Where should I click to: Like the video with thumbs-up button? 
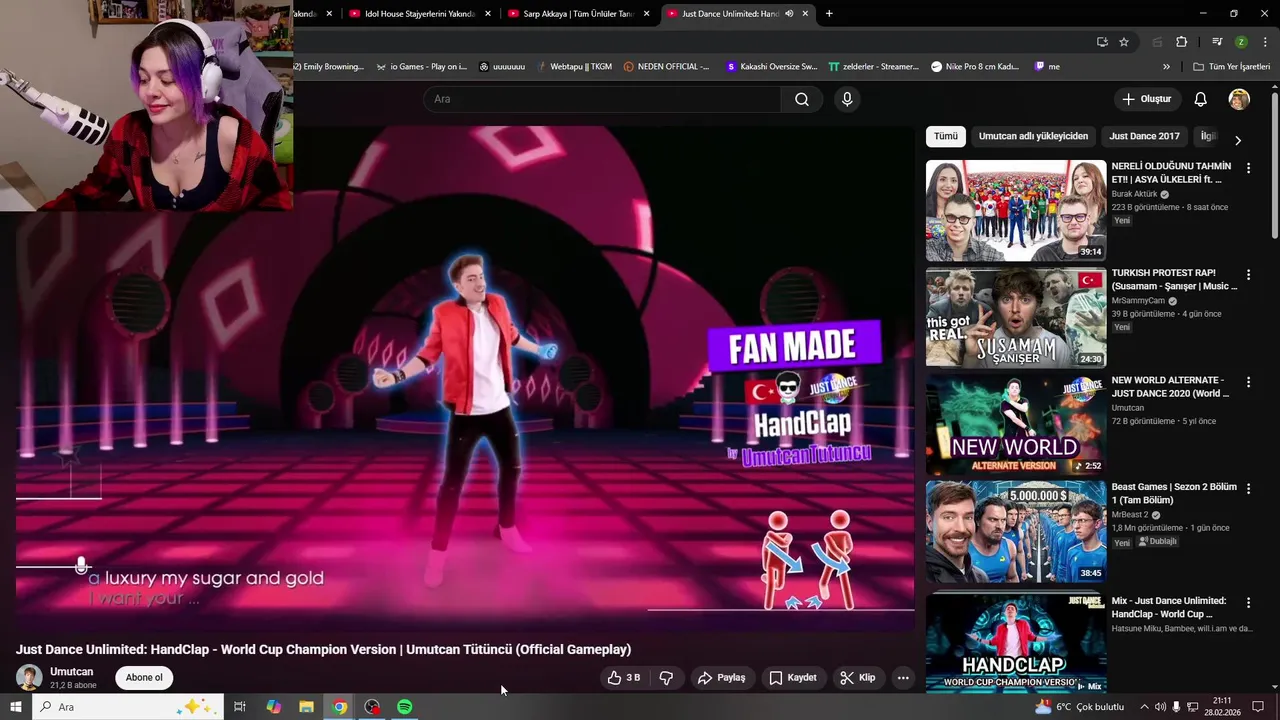click(624, 678)
